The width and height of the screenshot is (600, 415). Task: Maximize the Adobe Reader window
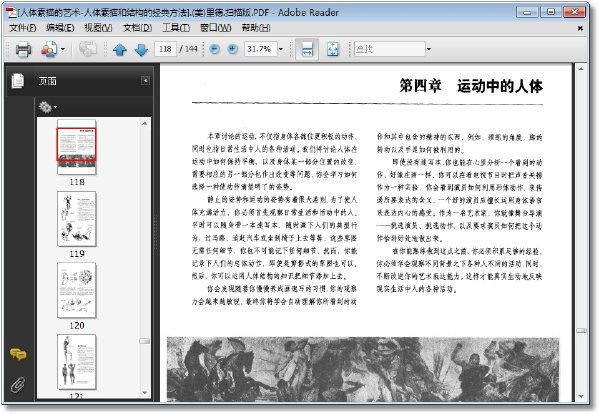tap(551, 12)
